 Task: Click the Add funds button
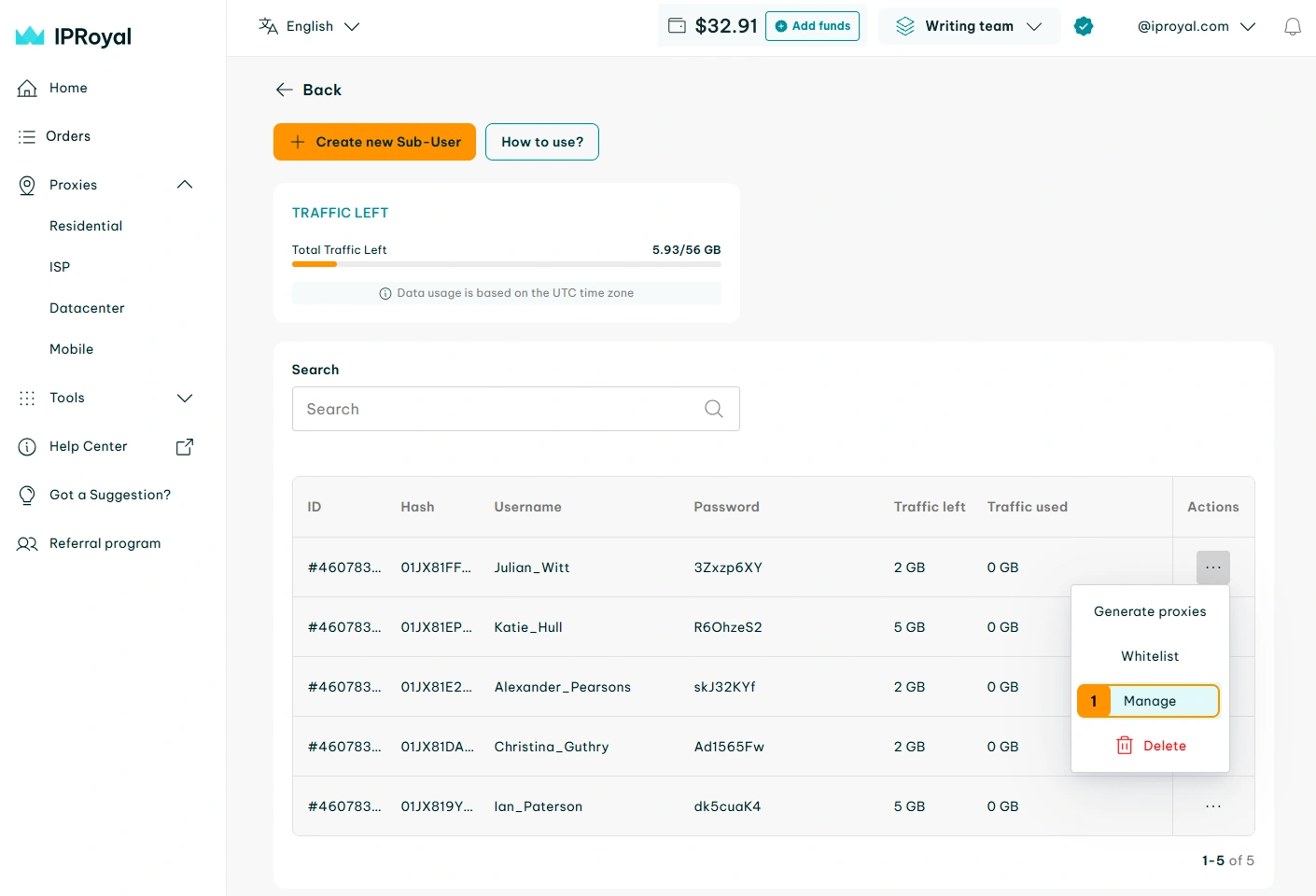812,26
